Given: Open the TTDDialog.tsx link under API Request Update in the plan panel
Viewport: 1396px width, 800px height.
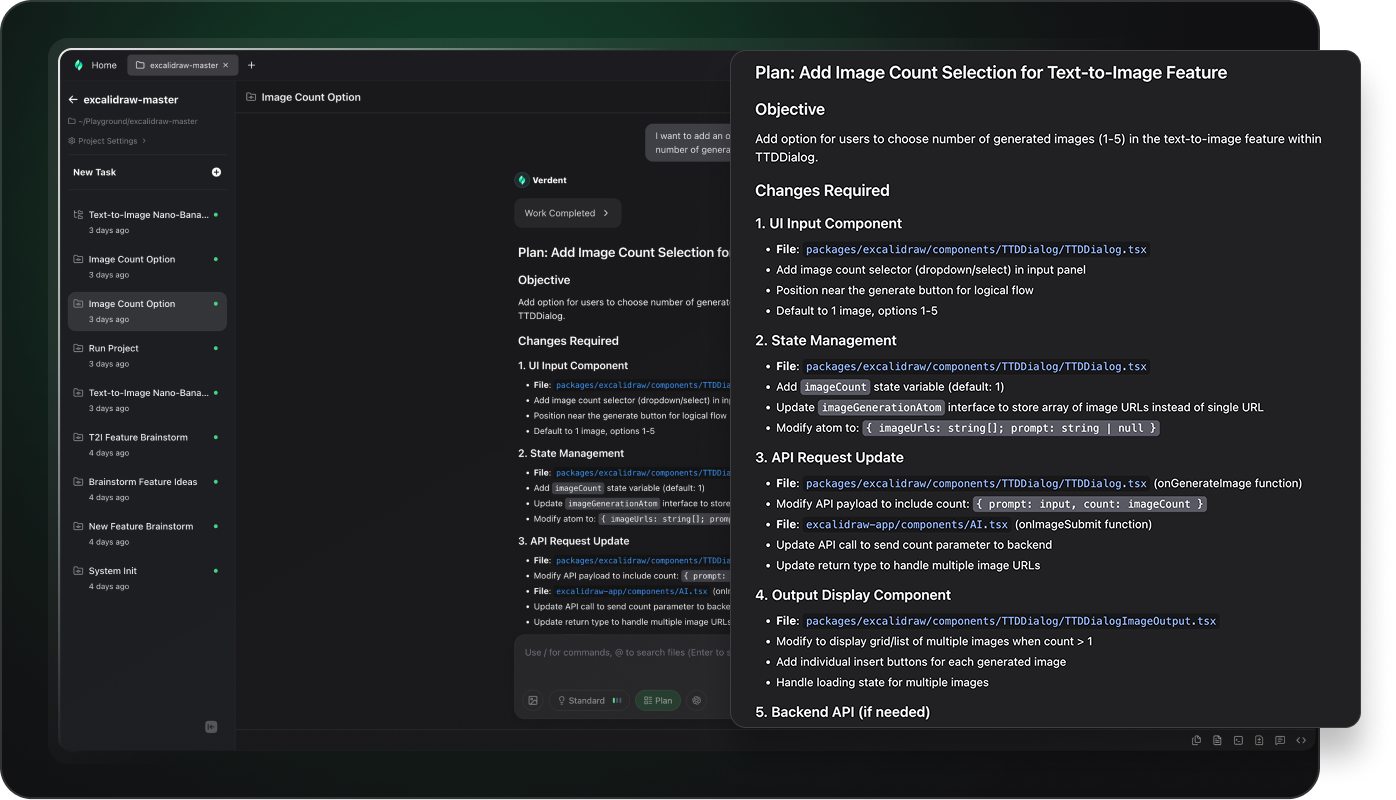Looking at the screenshot, I should (976, 484).
